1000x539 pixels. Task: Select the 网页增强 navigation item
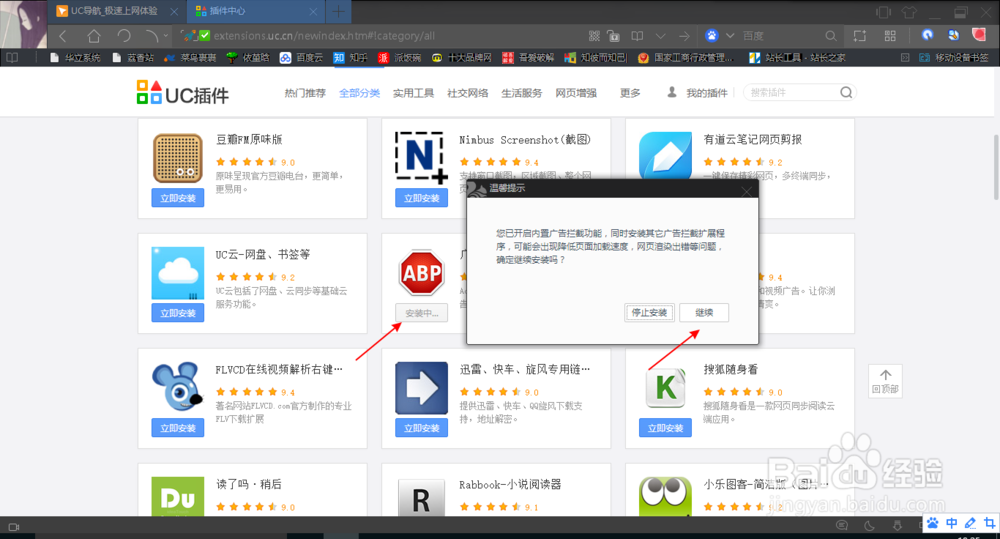click(576, 93)
